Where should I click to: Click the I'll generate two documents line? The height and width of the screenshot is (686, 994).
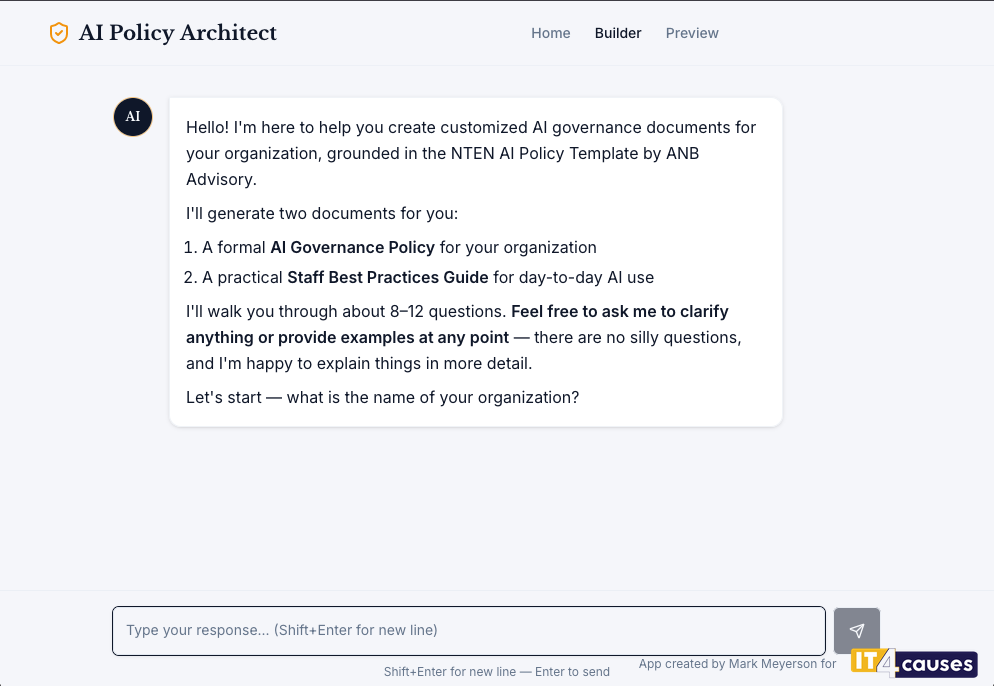(x=322, y=213)
